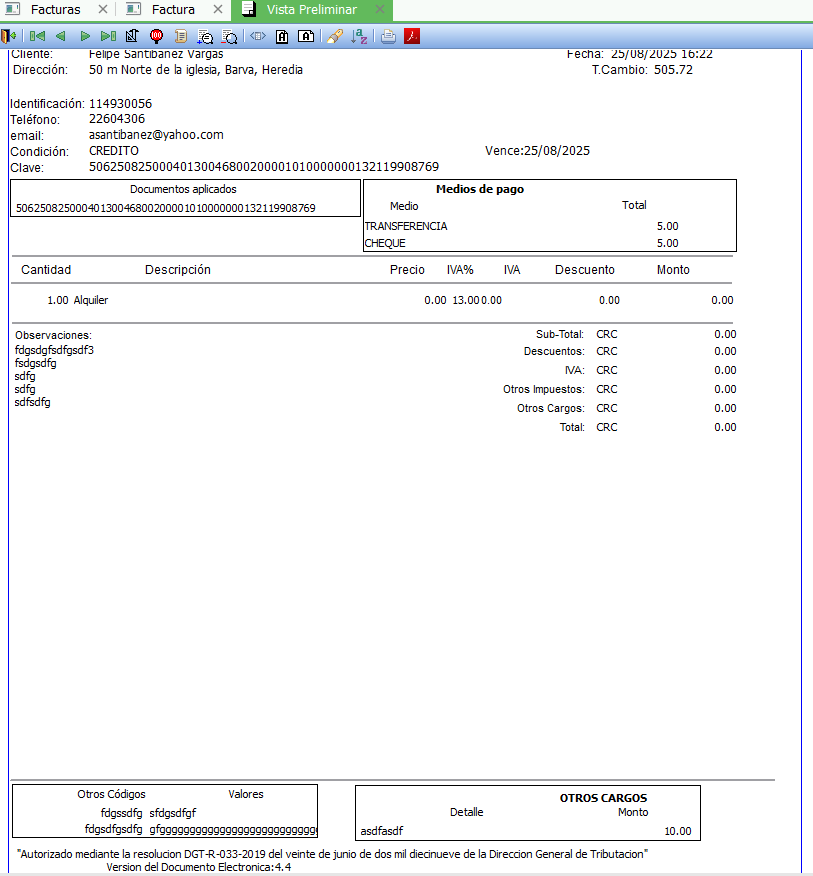Click the Alquiler line item description
Screen dimensions: 813x876
click(91, 301)
